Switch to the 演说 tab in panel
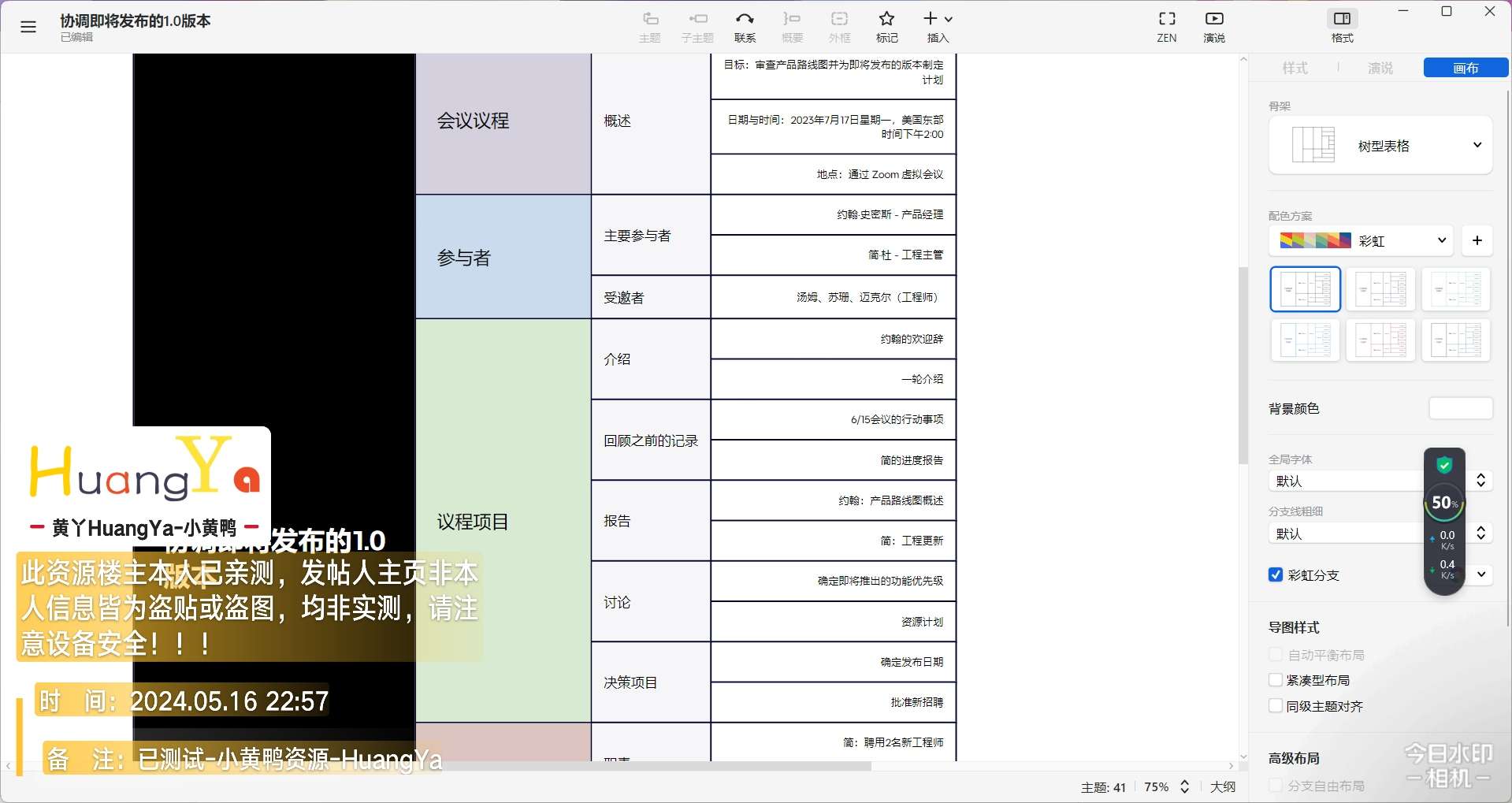 (1380, 68)
